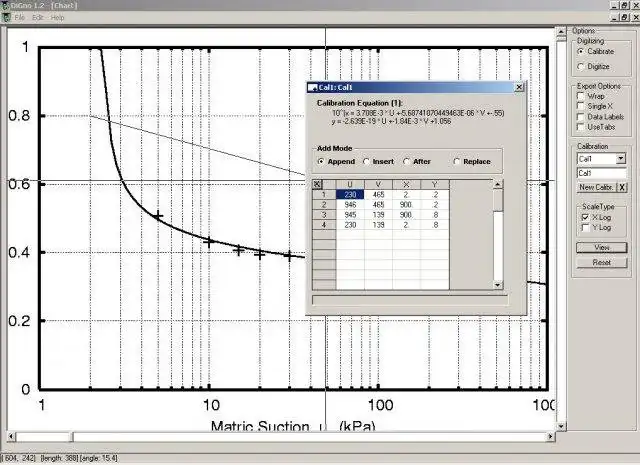Click the View button
Viewport: 640px width, 465px height.
point(602,247)
